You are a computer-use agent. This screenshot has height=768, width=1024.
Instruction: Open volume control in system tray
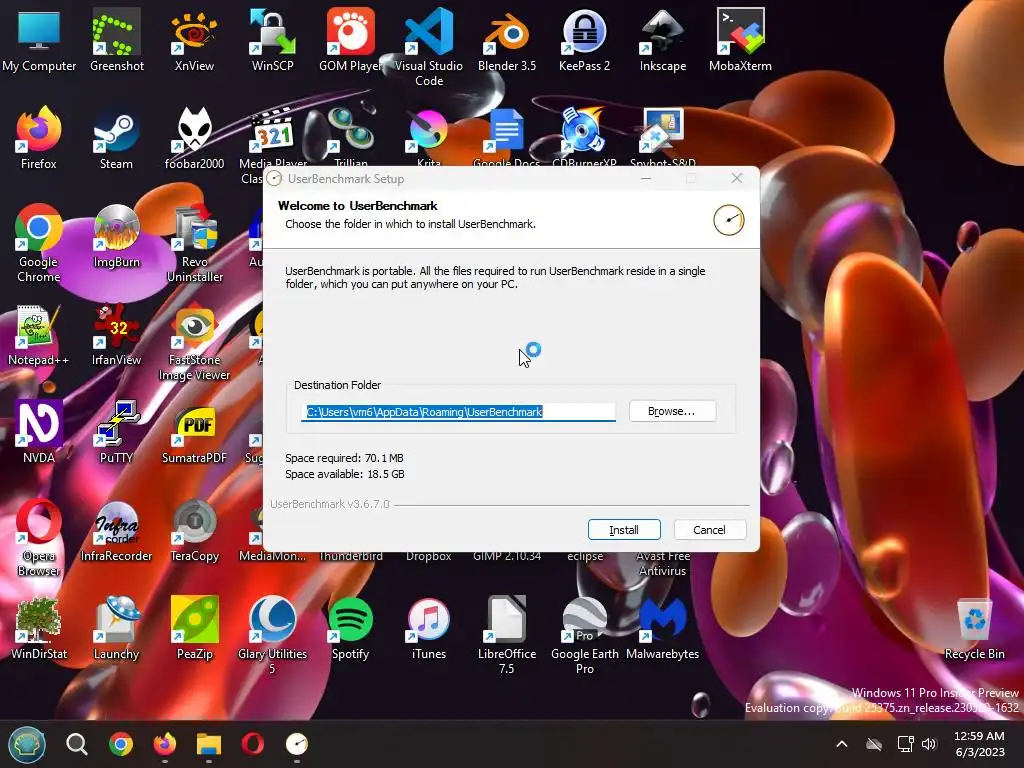click(929, 744)
